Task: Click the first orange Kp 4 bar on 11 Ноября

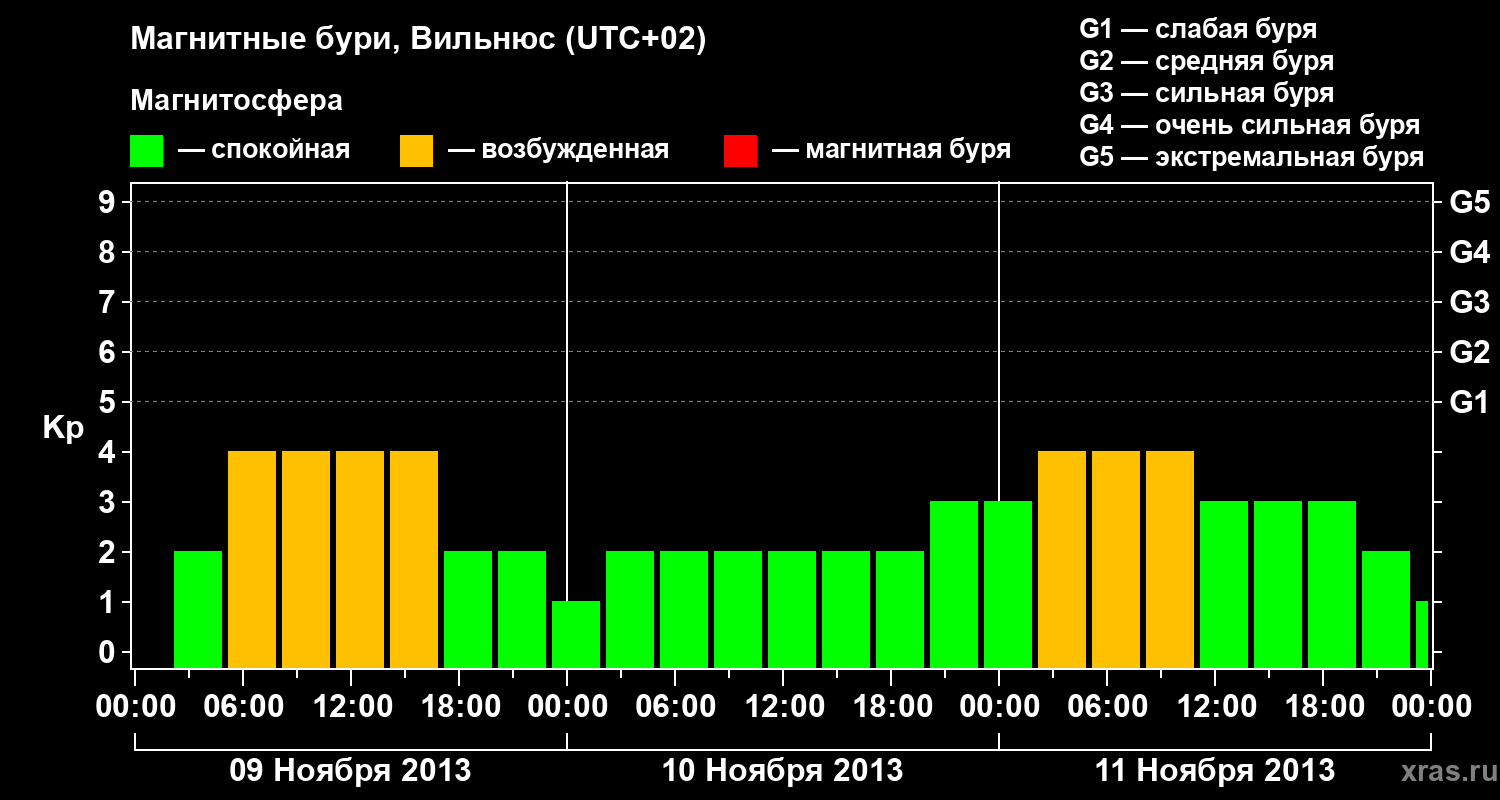Action: click(1062, 559)
